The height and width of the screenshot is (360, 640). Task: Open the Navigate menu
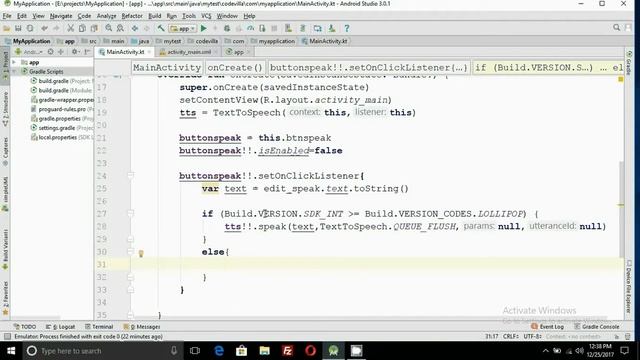coord(61,16)
